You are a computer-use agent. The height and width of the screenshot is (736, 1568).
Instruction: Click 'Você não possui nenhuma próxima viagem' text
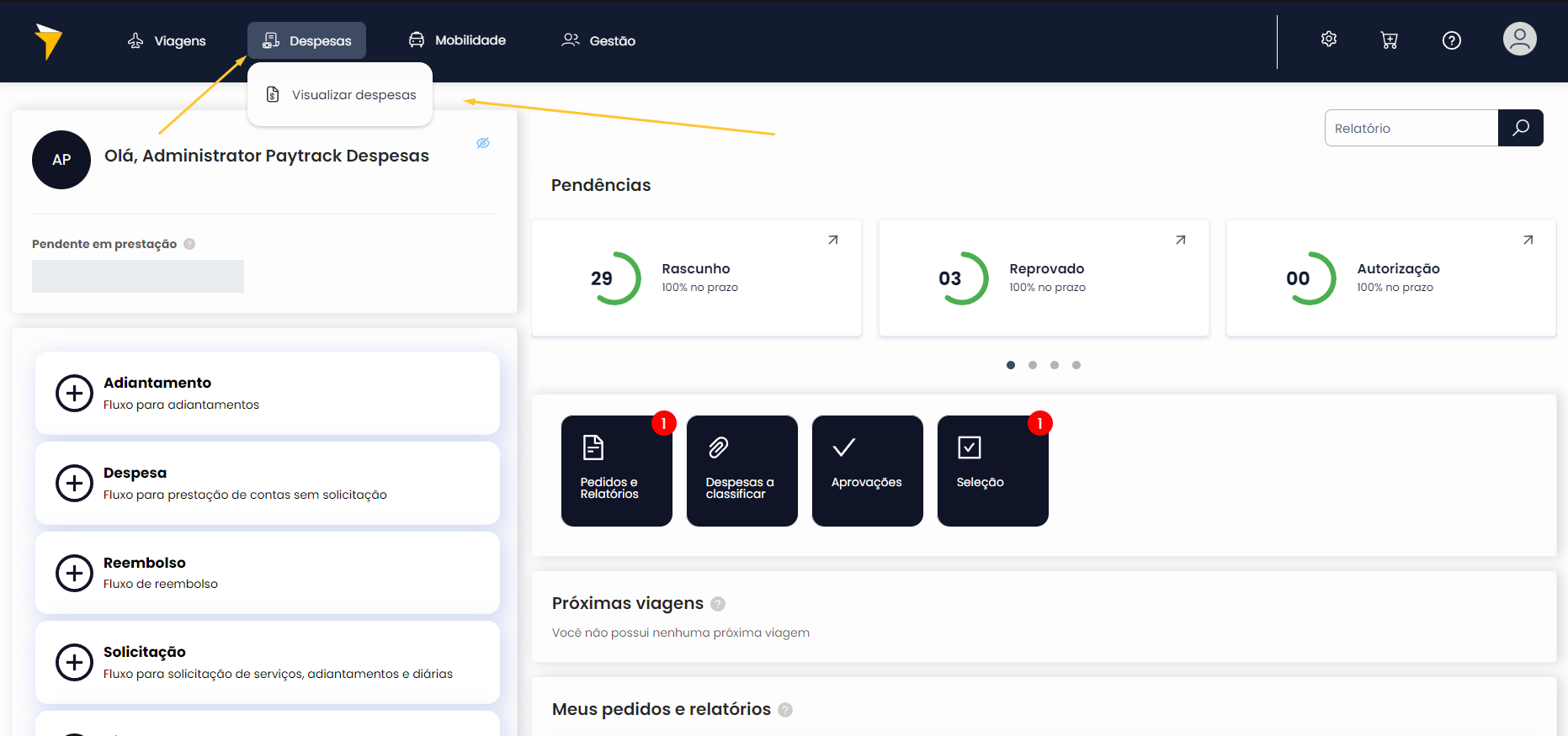click(681, 633)
